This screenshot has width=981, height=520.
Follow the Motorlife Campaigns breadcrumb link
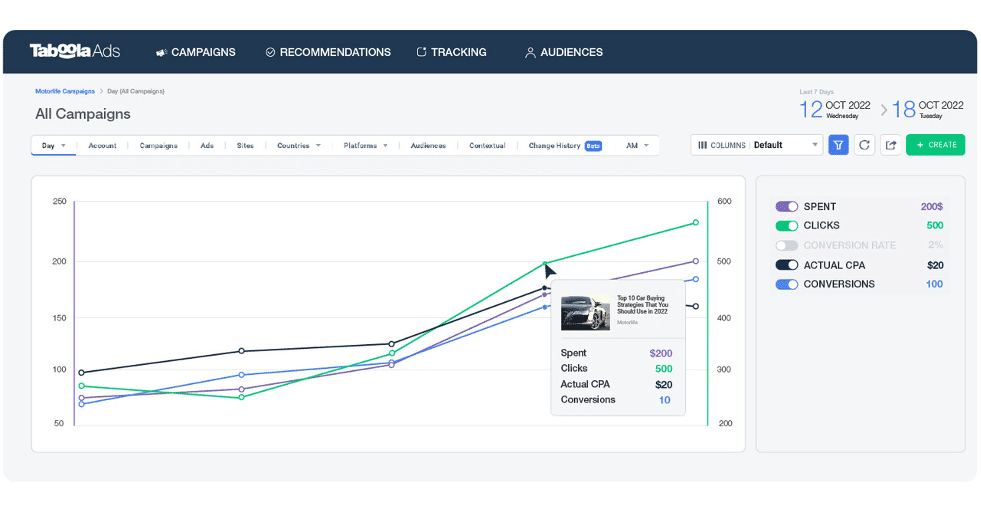pos(65,91)
